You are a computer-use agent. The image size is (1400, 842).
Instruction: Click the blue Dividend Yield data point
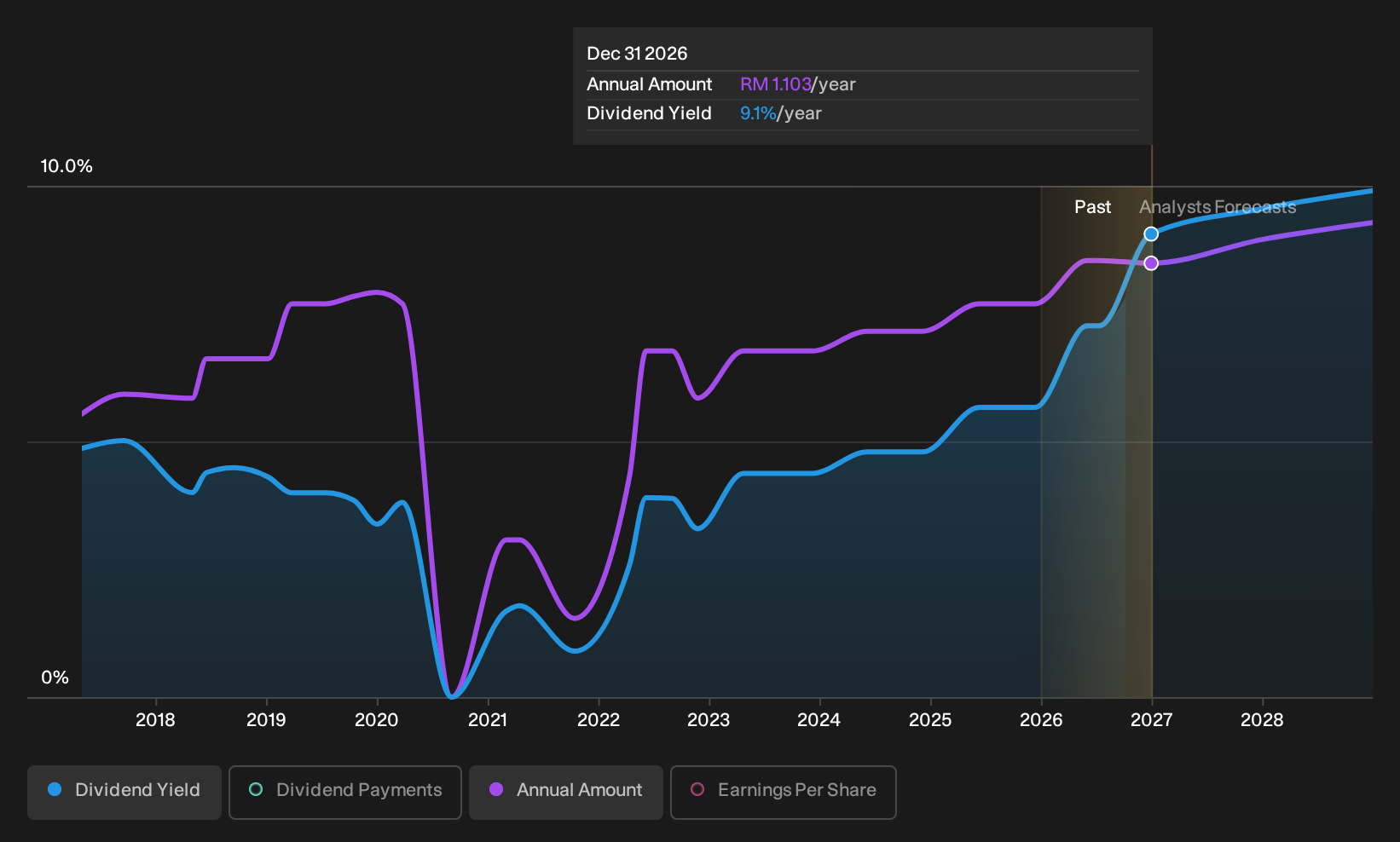pyautogui.click(x=1151, y=234)
